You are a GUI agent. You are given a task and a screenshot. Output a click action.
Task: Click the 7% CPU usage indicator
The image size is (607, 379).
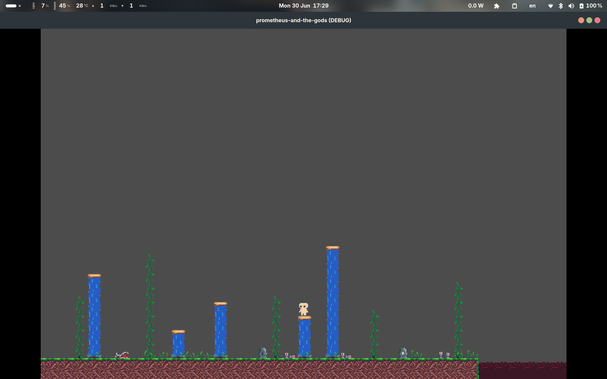41,6
